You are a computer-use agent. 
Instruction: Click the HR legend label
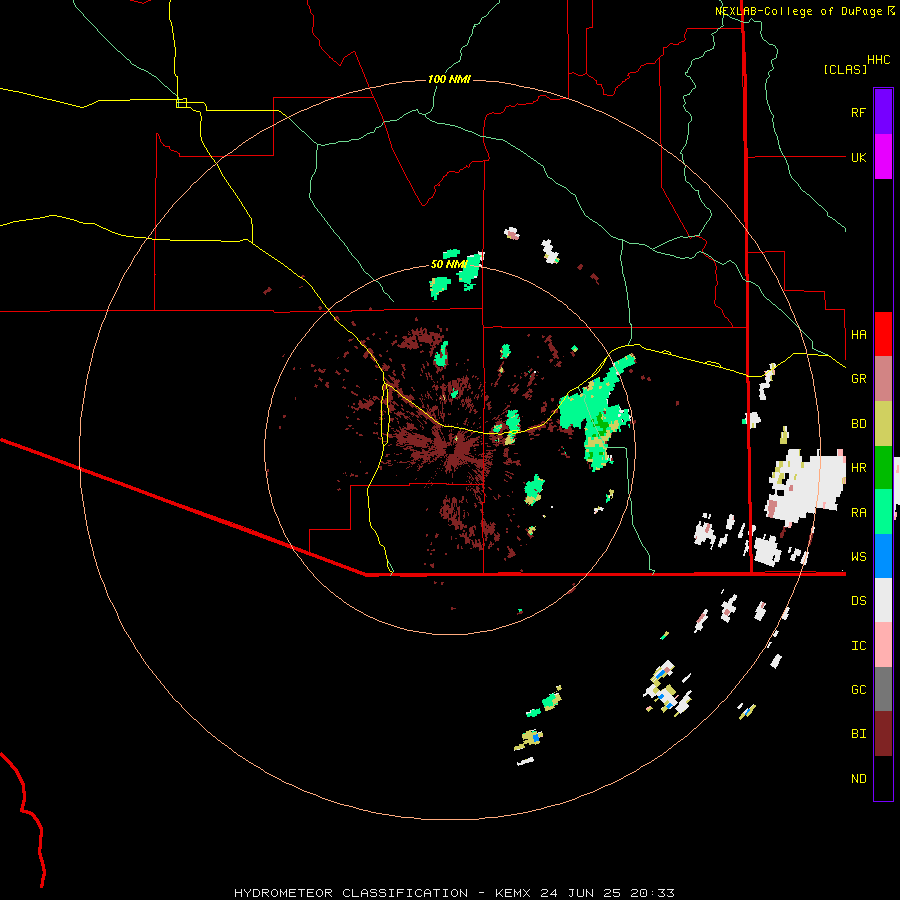pyautogui.click(x=858, y=468)
